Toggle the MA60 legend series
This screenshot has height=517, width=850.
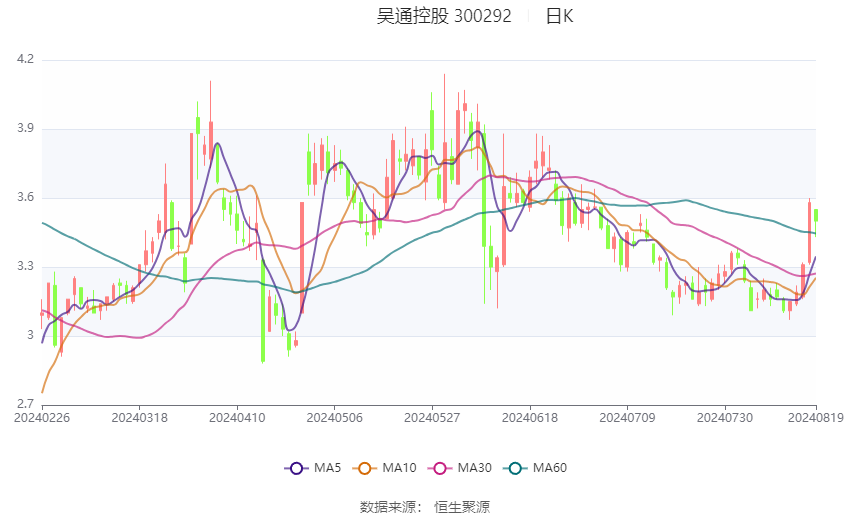[535, 468]
